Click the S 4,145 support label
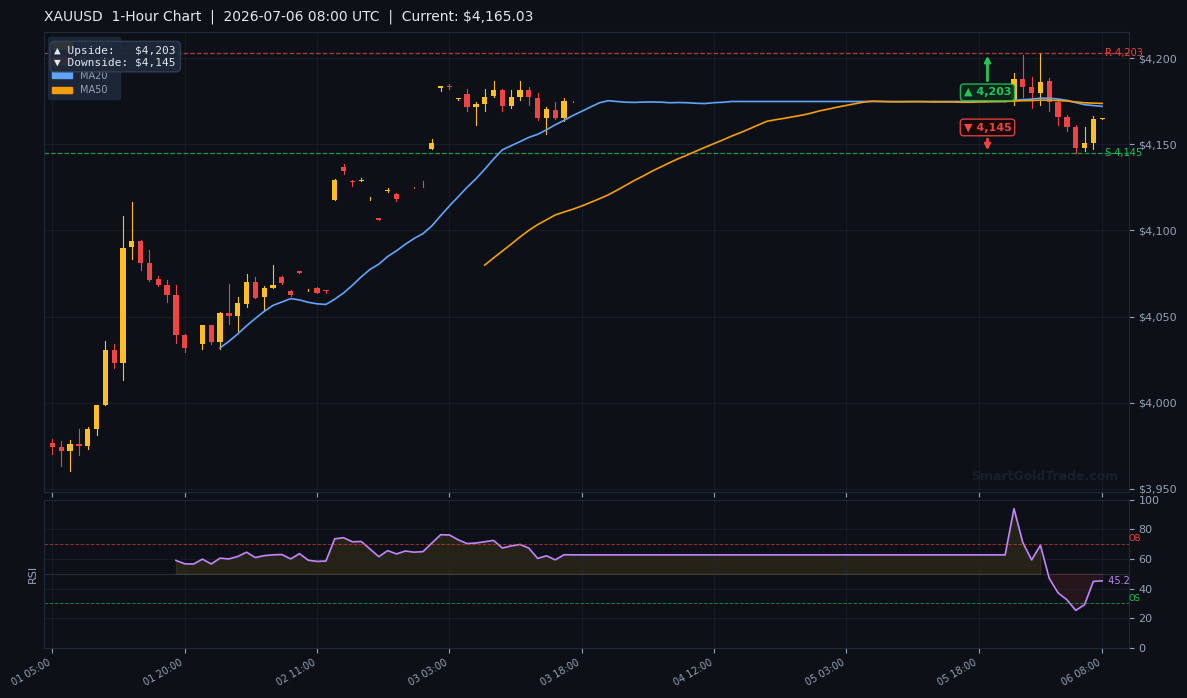1187x698 pixels. pos(1123,152)
